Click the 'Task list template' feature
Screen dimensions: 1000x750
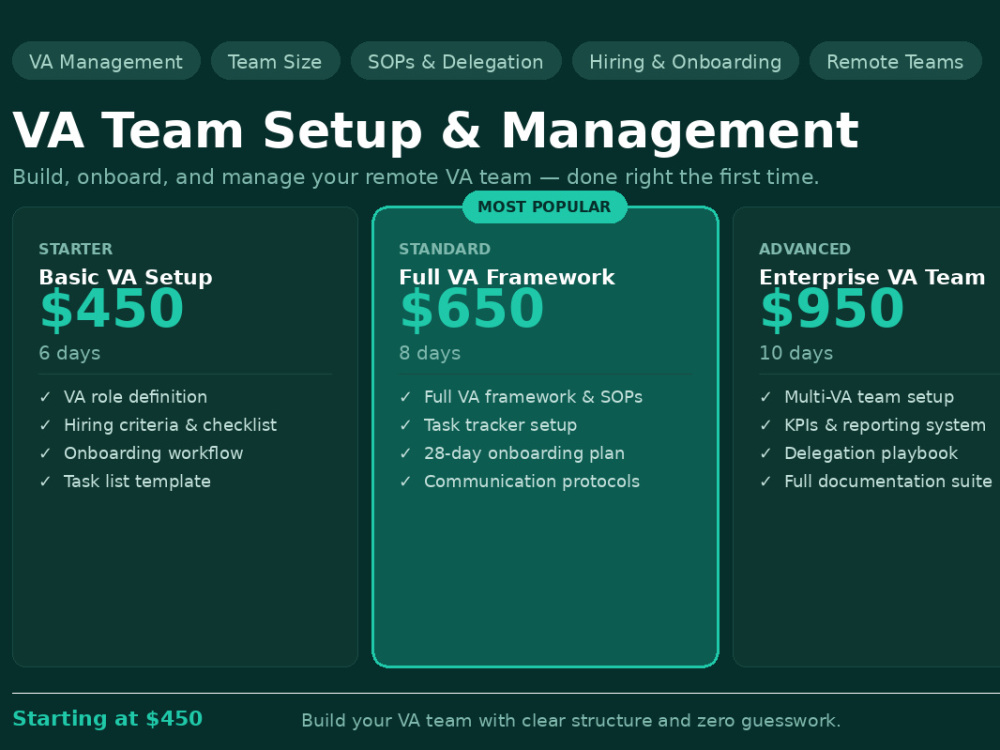(x=137, y=481)
